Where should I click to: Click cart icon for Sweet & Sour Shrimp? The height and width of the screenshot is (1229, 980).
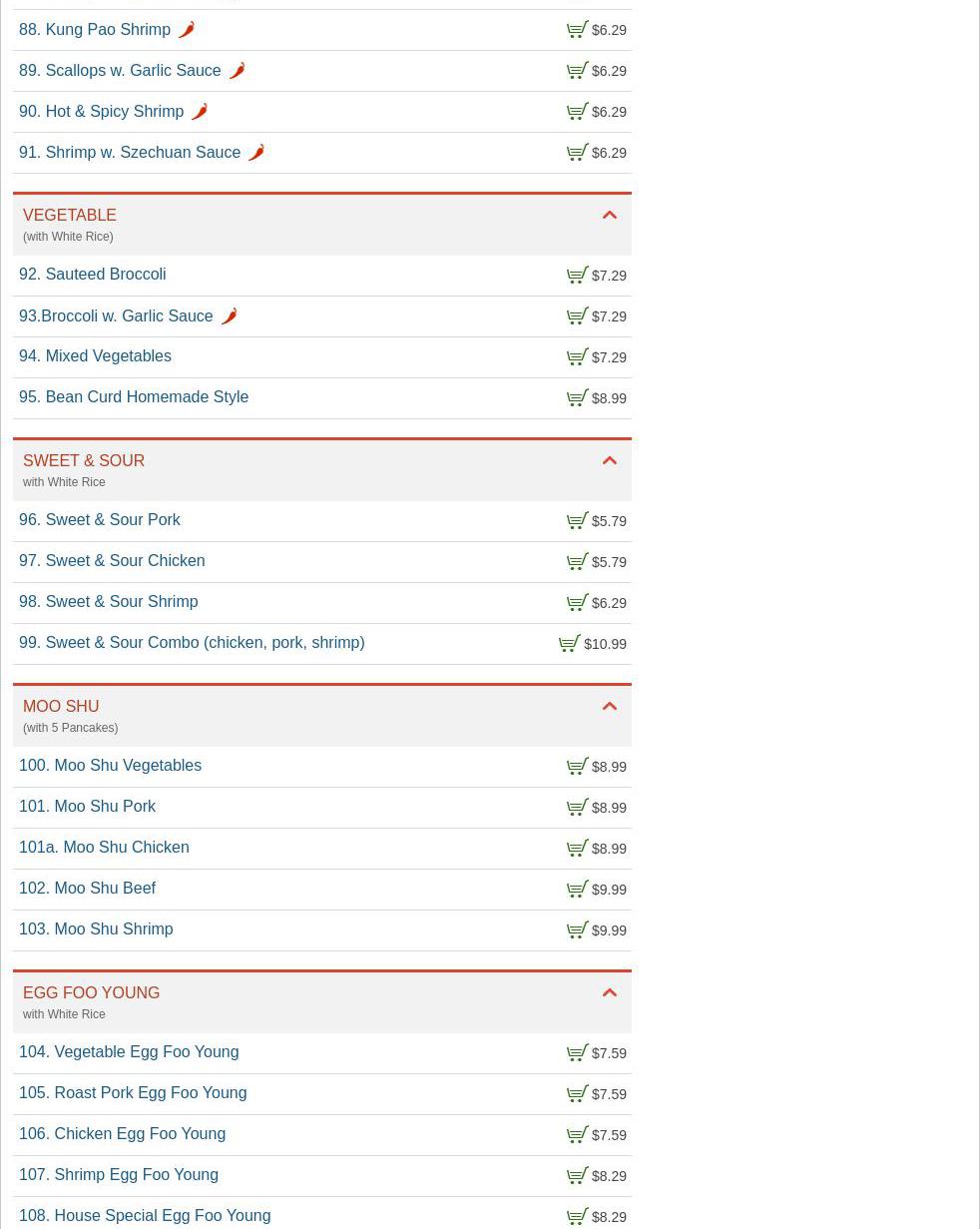click(578, 603)
